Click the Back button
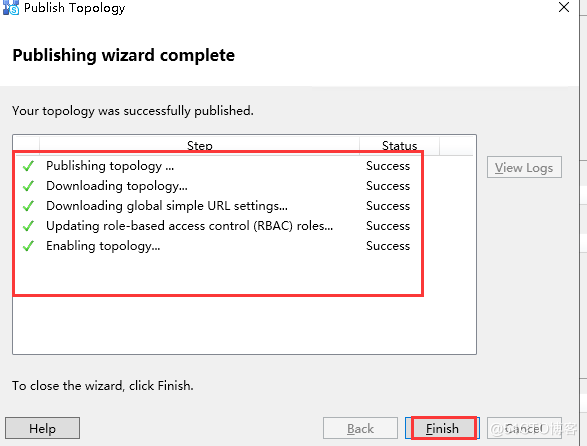The width and height of the screenshot is (587, 446). pos(360,428)
